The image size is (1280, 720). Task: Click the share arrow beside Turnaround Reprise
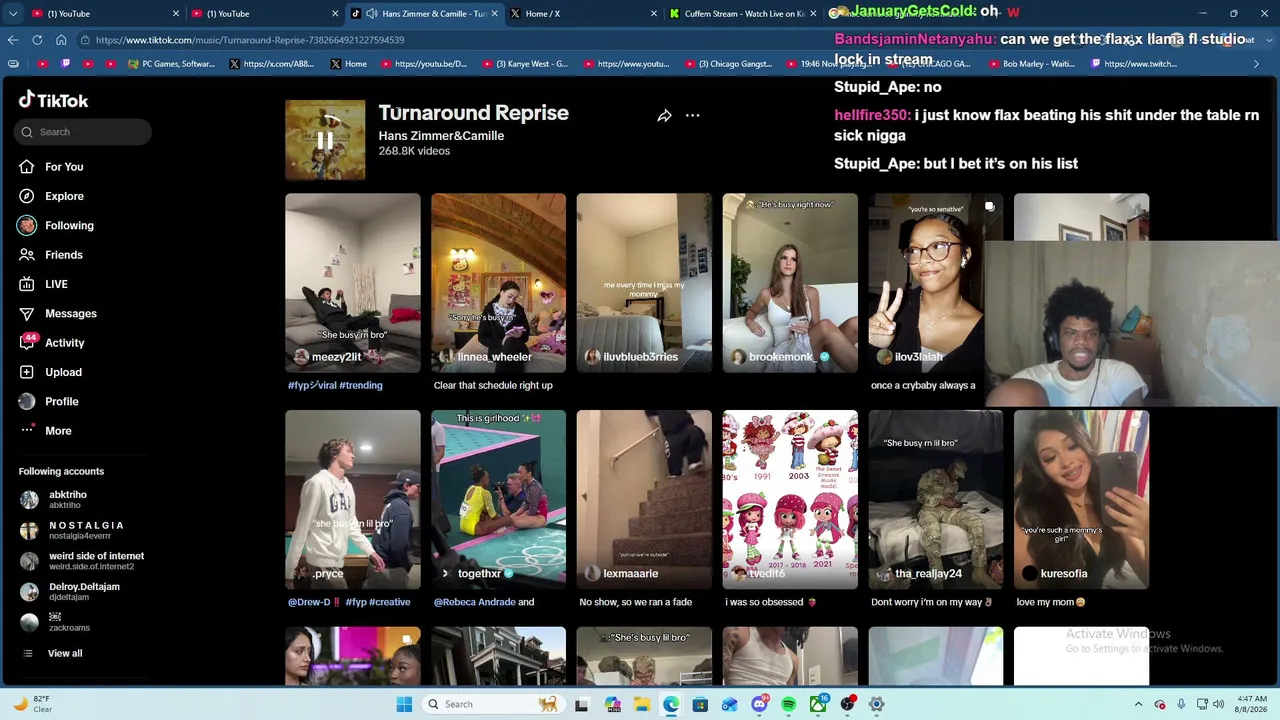click(x=664, y=116)
